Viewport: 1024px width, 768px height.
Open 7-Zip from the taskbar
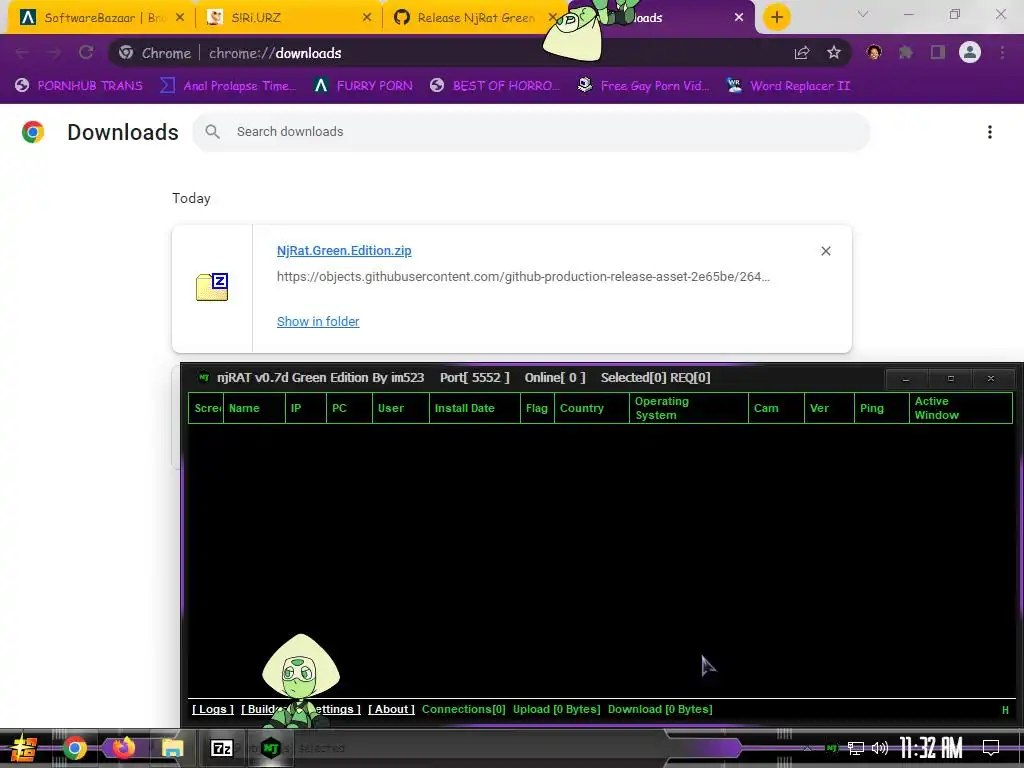(x=221, y=748)
